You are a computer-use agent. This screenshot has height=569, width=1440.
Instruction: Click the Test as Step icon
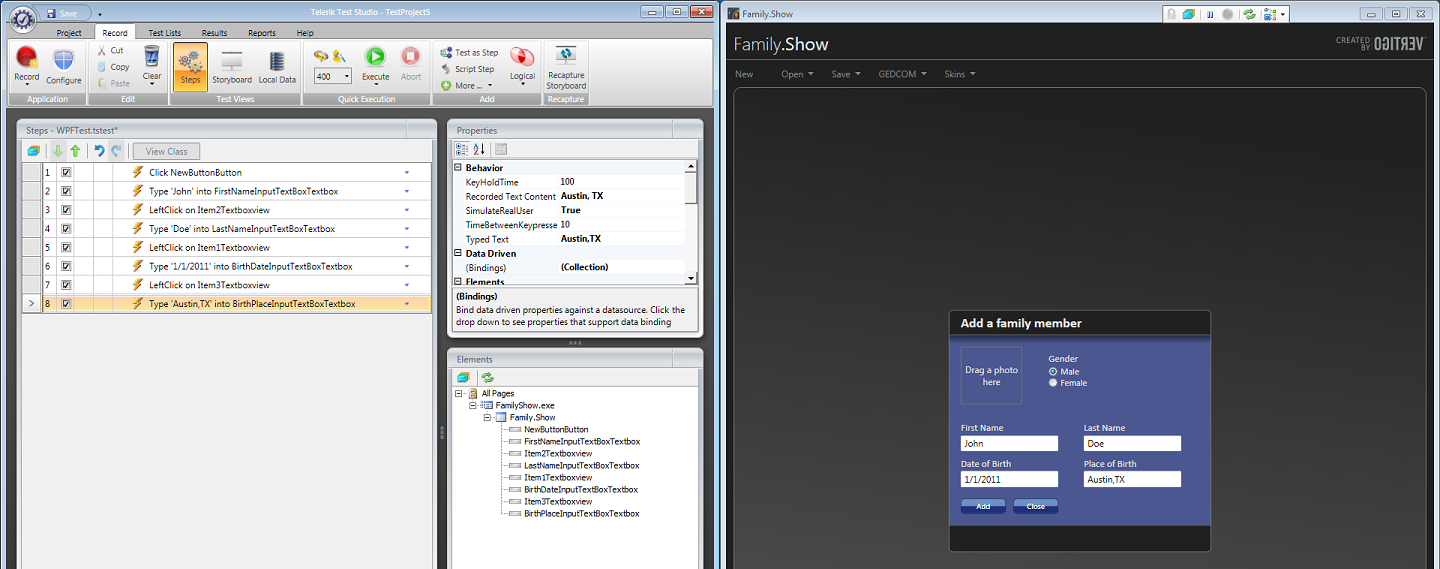[x=445, y=53]
